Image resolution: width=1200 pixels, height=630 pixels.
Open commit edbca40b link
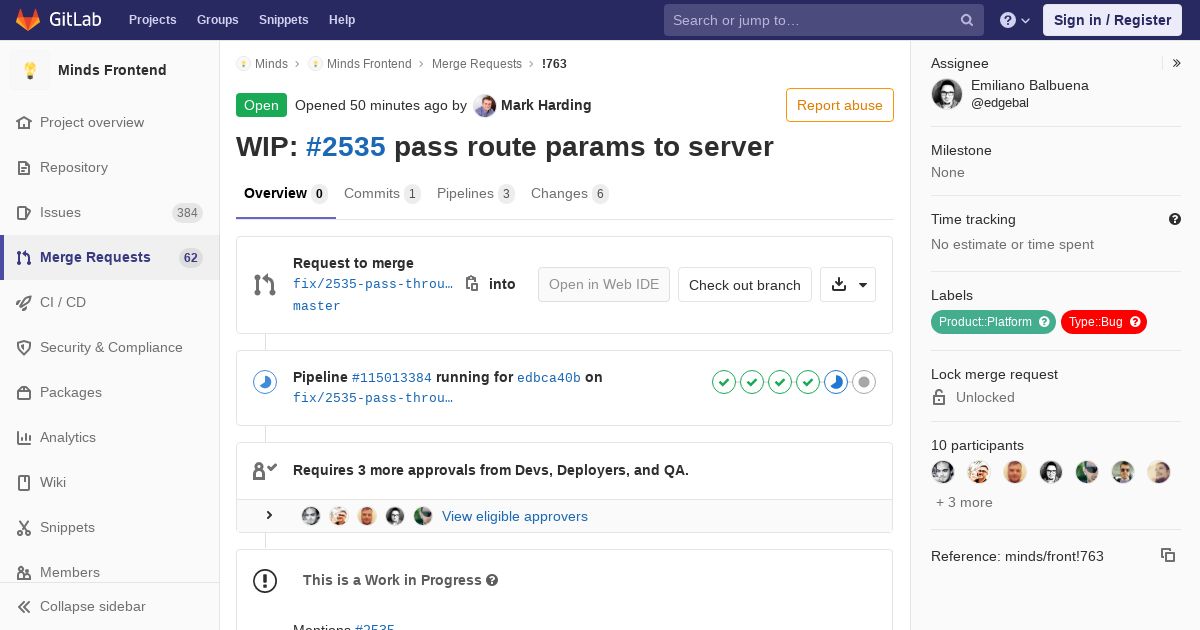[549, 378]
